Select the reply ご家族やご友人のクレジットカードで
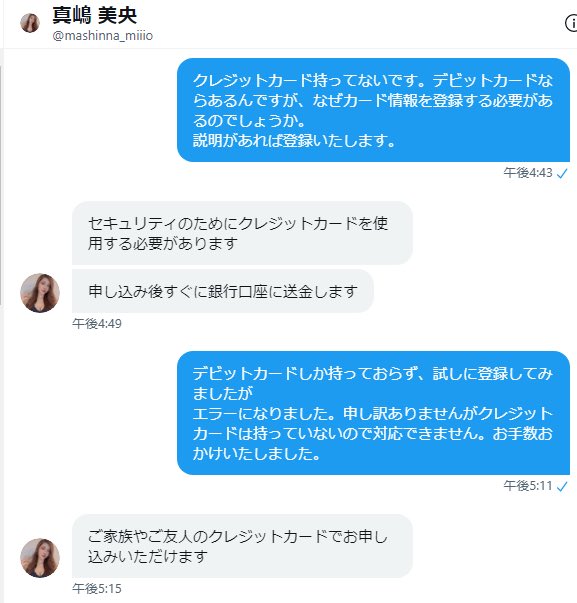 click(242, 546)
